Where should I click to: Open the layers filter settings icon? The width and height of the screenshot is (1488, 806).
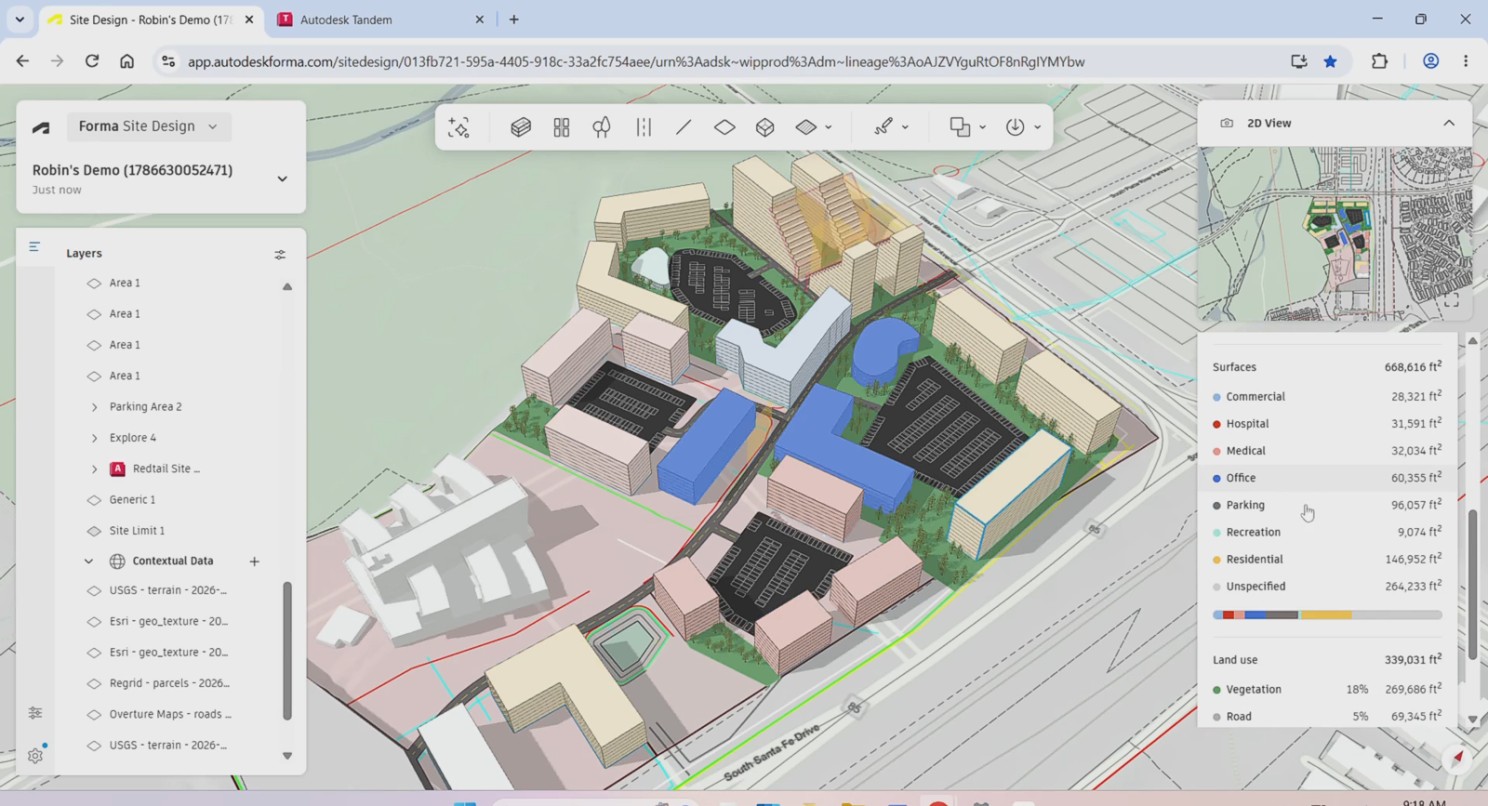280,254
